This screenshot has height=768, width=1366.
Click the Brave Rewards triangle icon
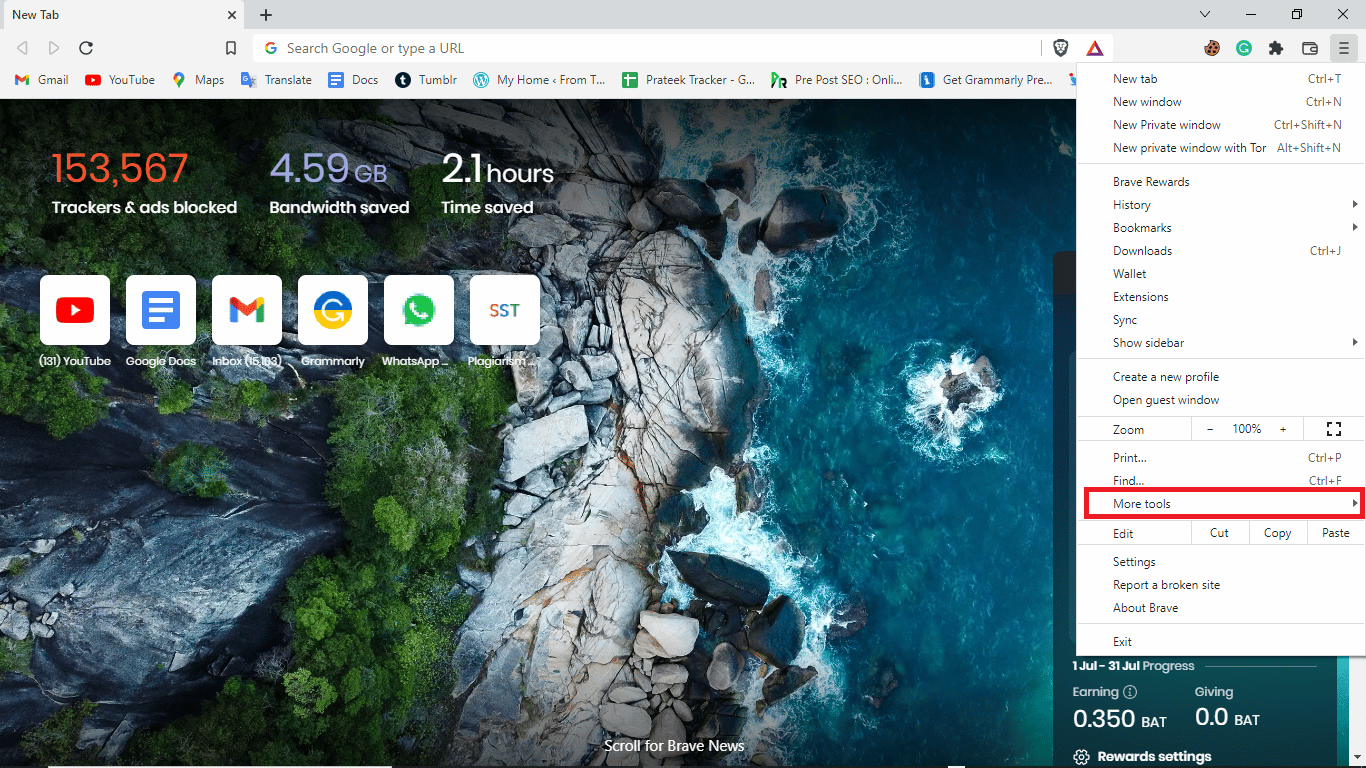tap(1095, 48)
